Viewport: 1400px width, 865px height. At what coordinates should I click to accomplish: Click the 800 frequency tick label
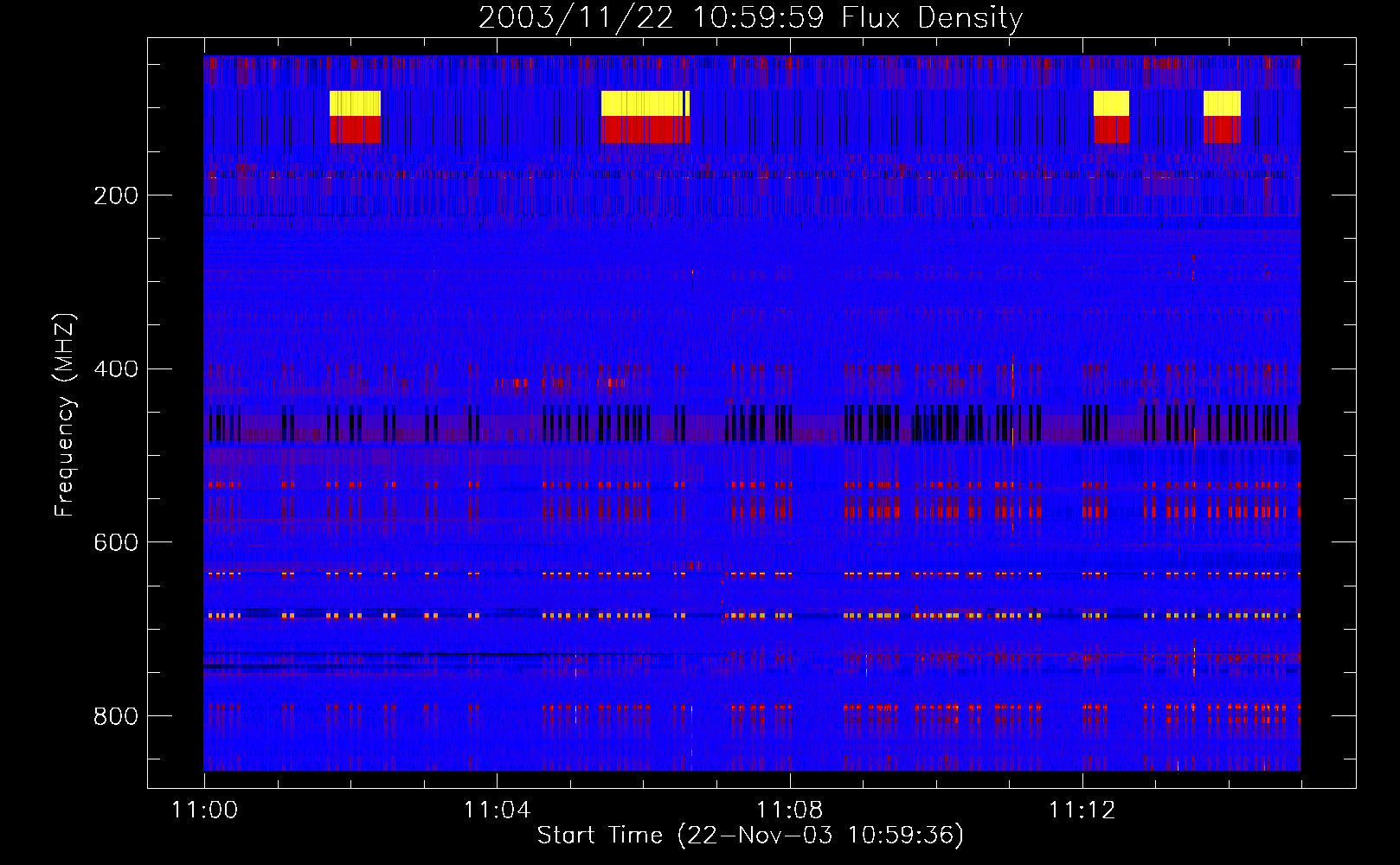116,716
